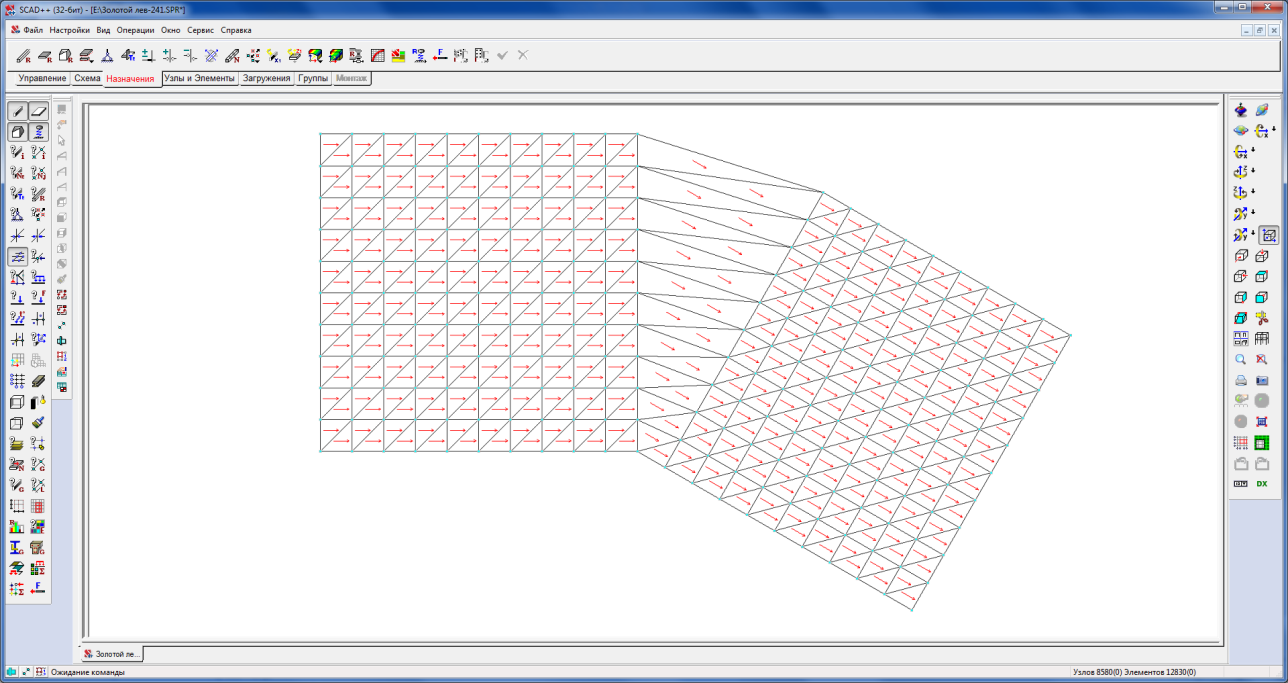
Task: Click the red F force arrow icon in top toolbar
Action: tap(439, 55)
